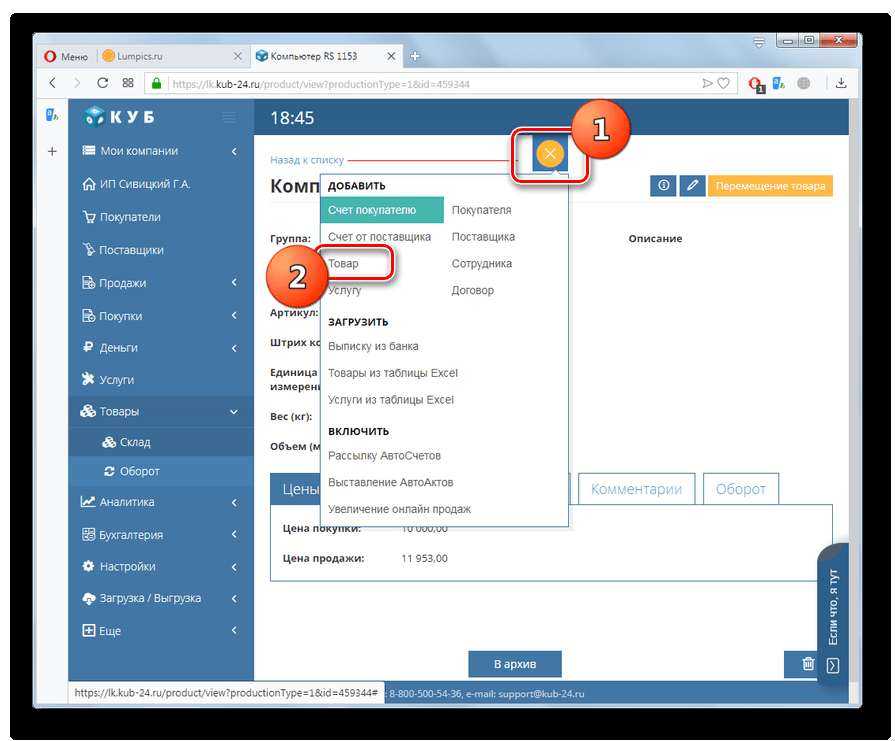
Task: Expand Загрузка / Выгрузка section
Action: [x=234, y=598]
